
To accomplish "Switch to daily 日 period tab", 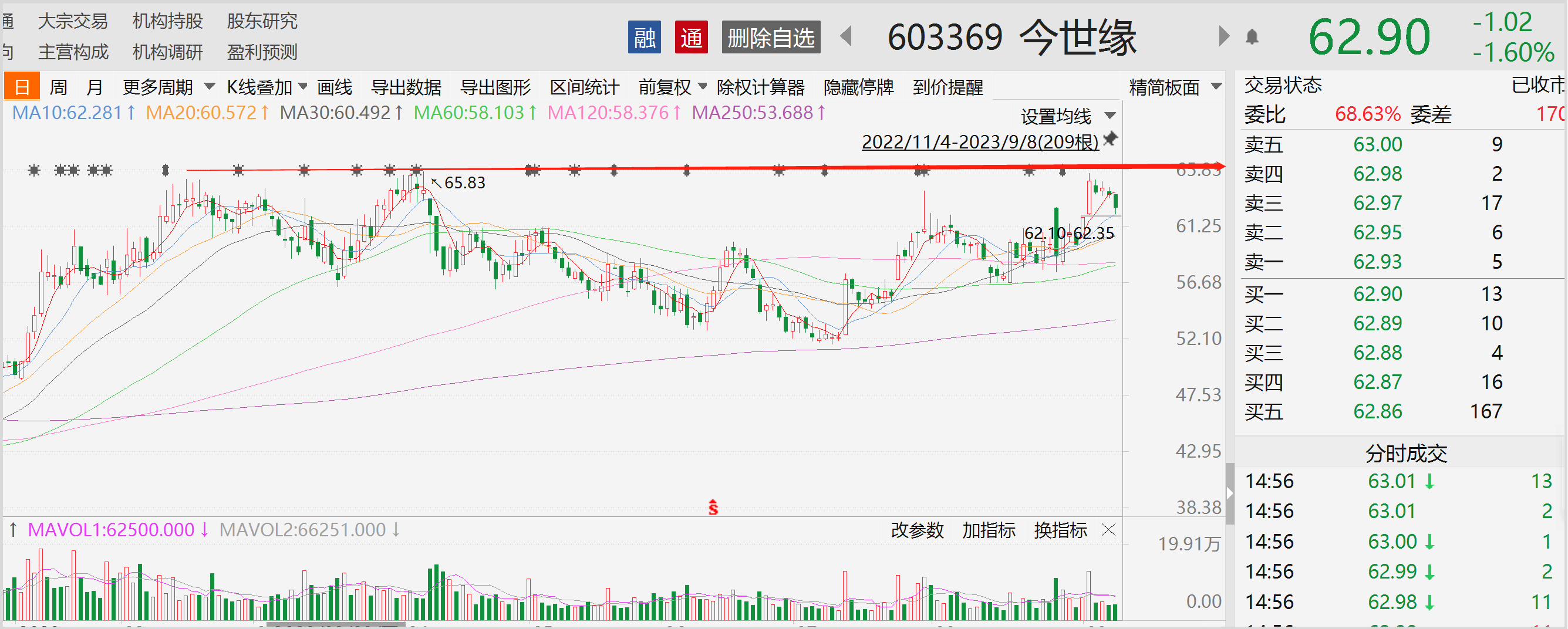I will (22, 86).
